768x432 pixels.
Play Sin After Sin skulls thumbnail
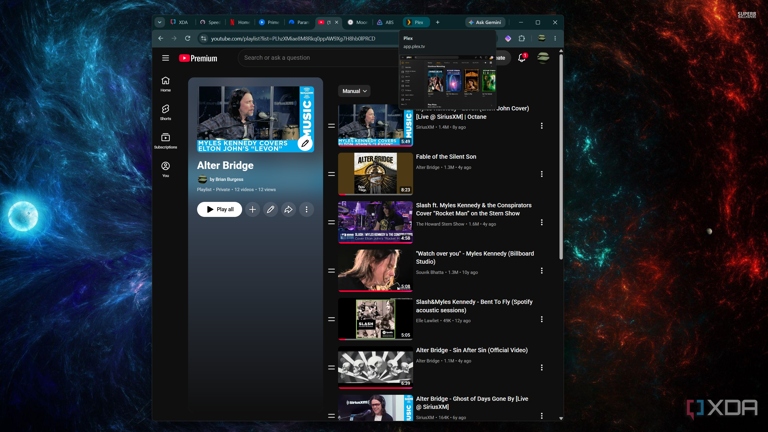coord(375,367)
